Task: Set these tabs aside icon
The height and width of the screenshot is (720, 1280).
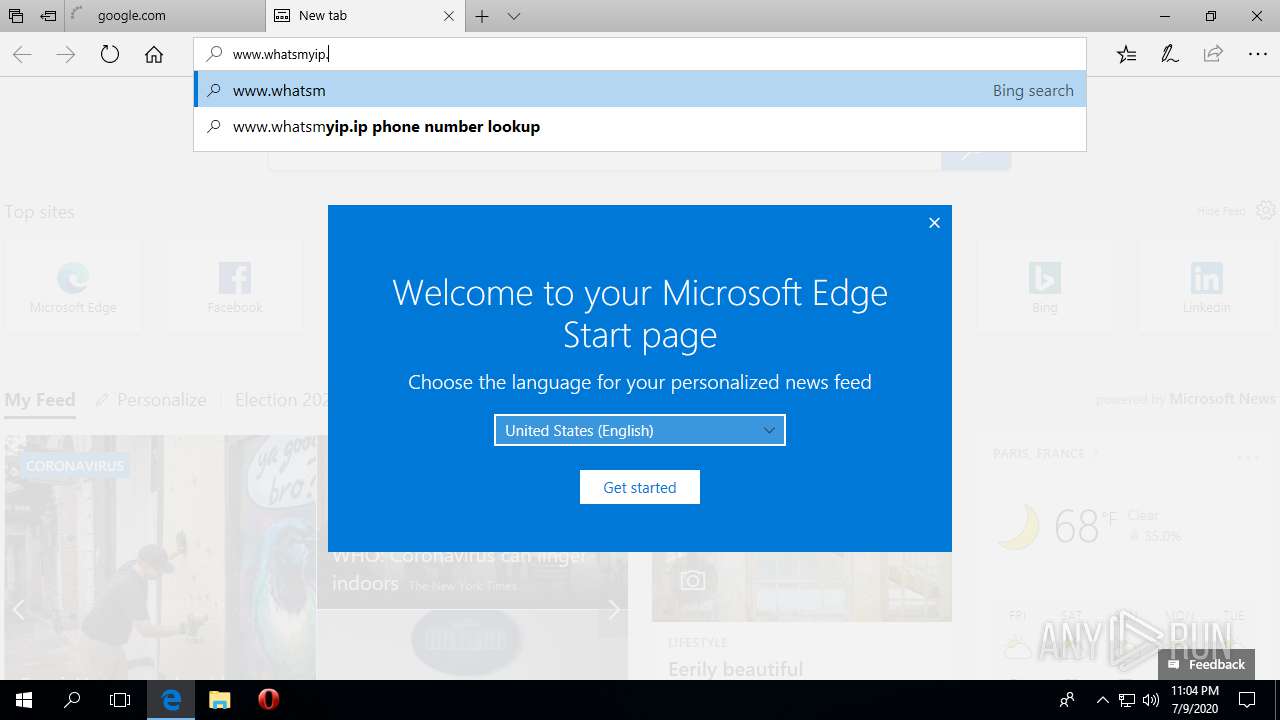Action: 48,16
